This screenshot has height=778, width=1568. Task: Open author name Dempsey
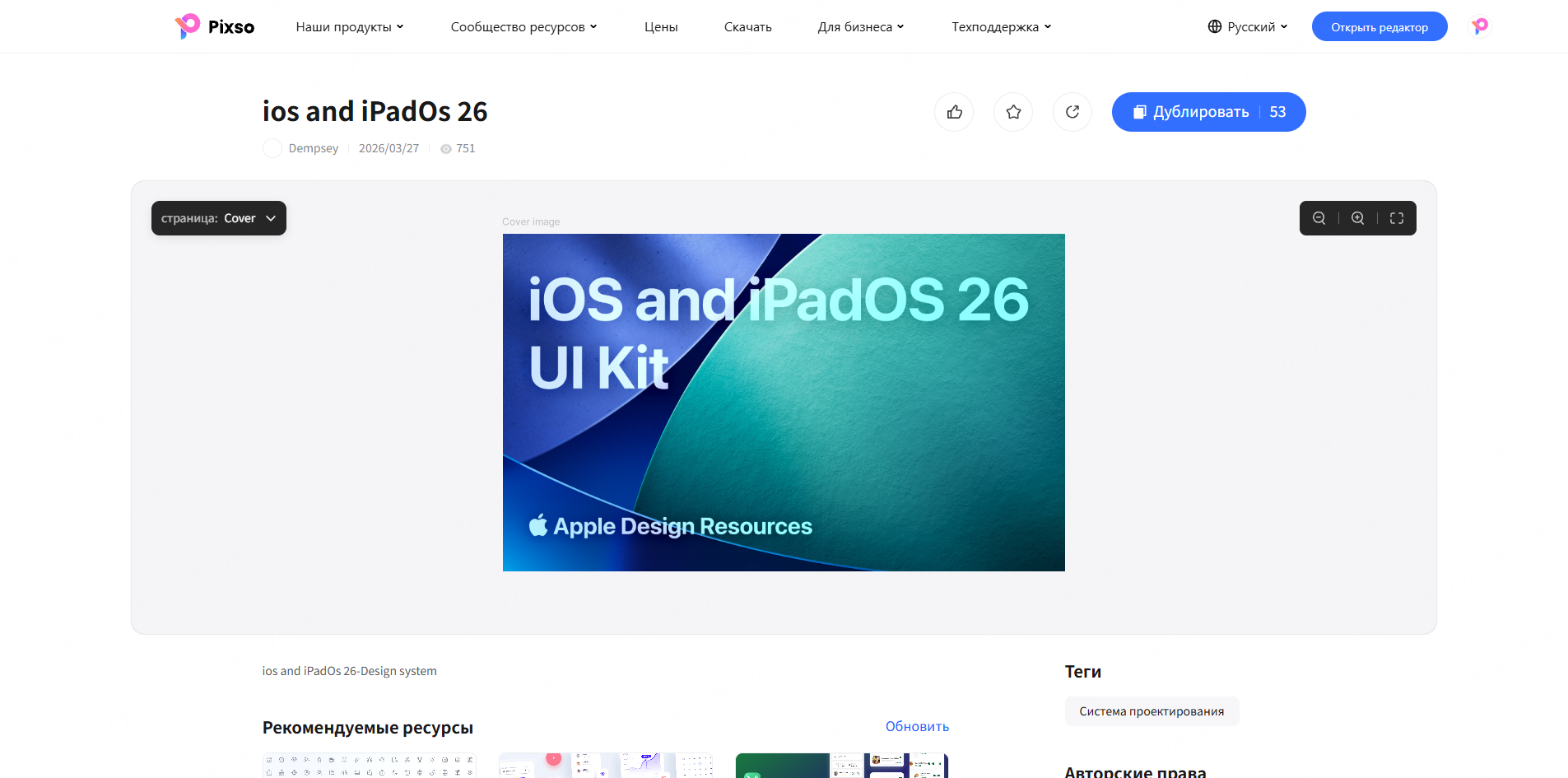click(314, 148)
